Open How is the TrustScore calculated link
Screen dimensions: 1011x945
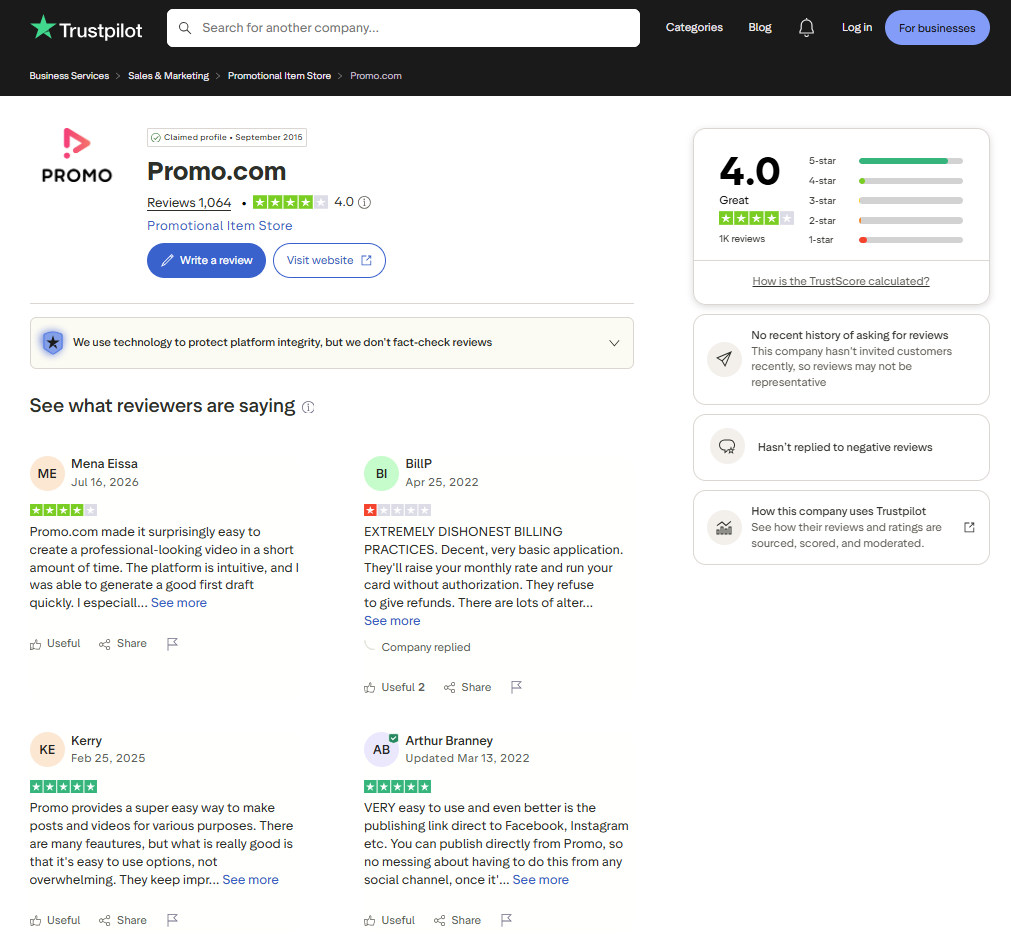pyautogui.click(x=841, y=281)
